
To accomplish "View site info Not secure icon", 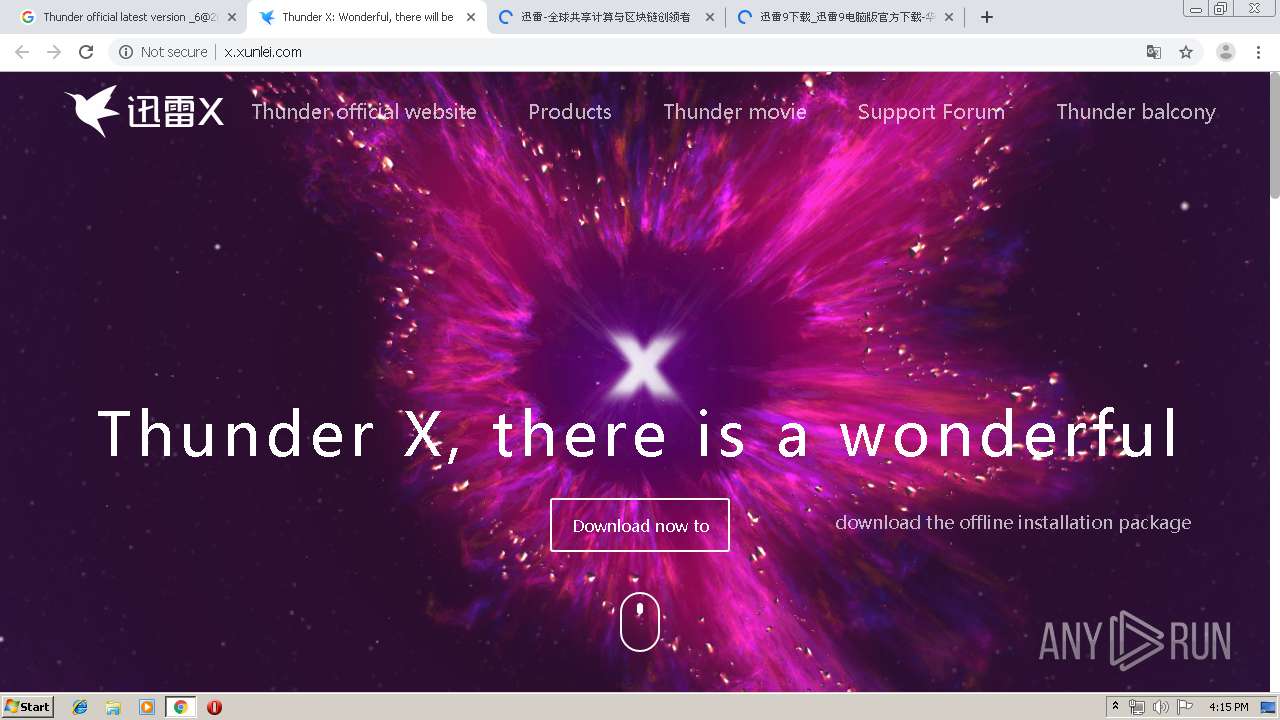I will [x=126, y=52].
